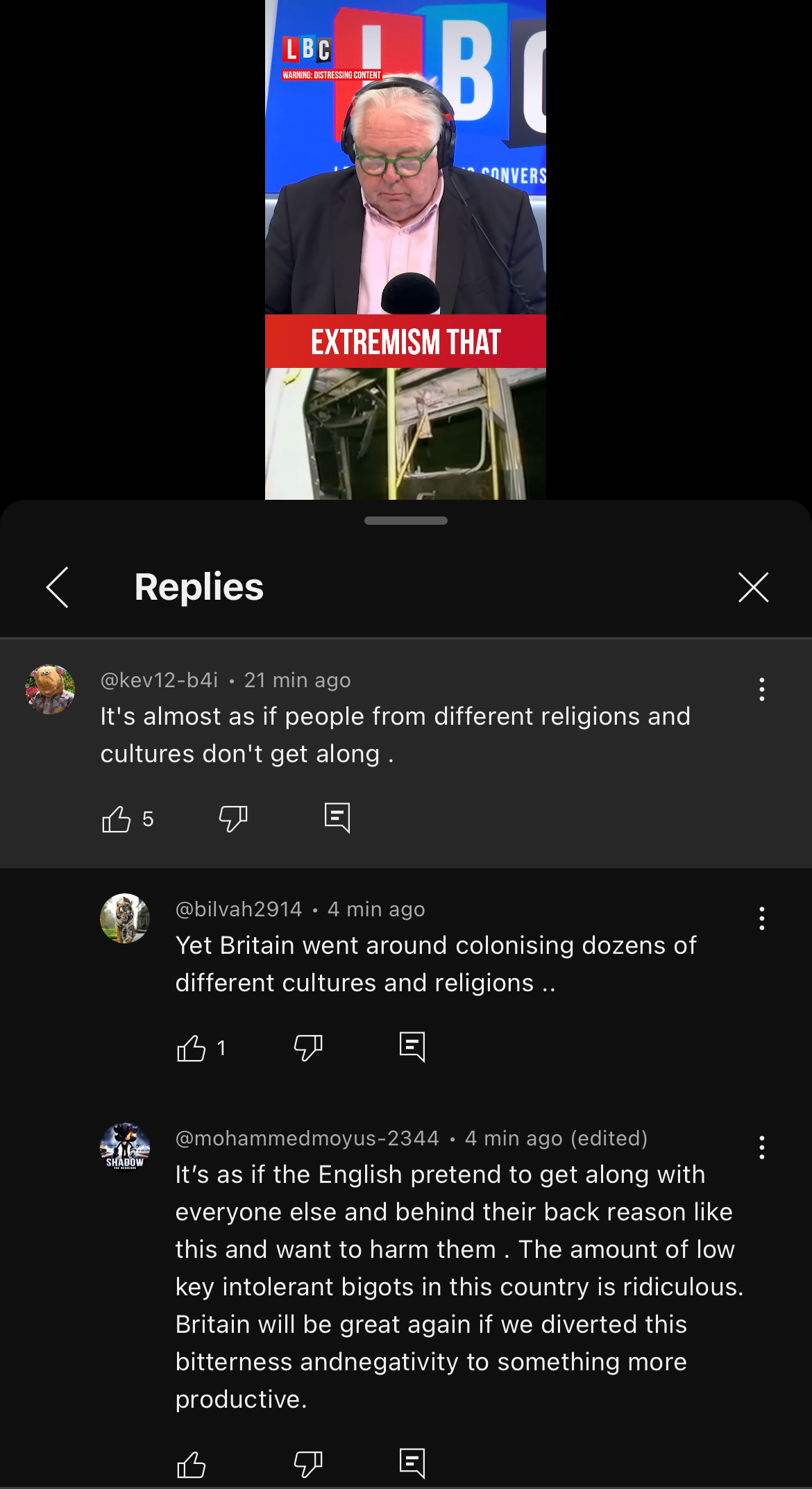Viewport: 812px width, 1489px height.
Task: Tap the @bilvah2914 username link
Action: (239, 909)
